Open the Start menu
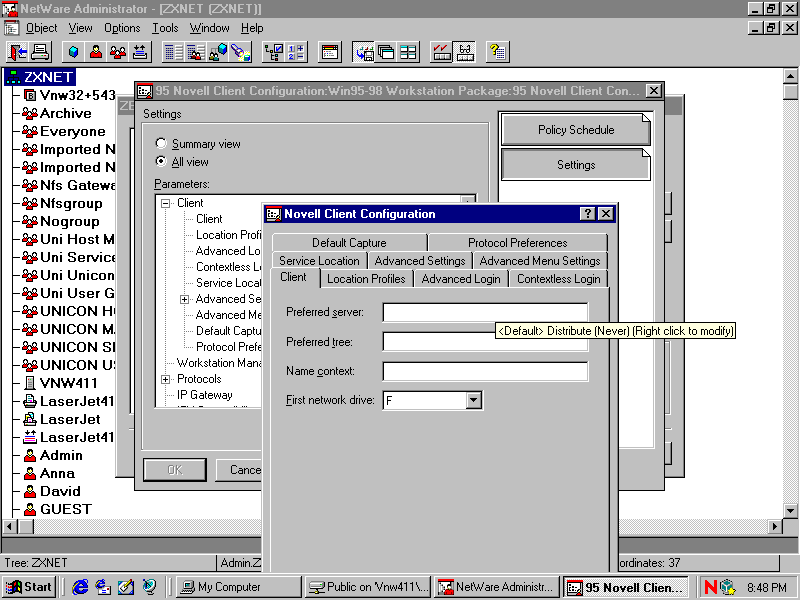 tap(29, 587)
